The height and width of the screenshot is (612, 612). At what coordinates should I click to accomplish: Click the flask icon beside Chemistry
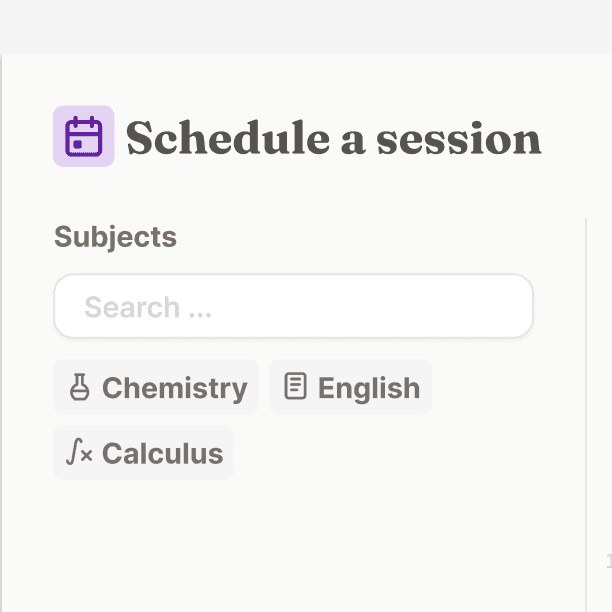80,387
